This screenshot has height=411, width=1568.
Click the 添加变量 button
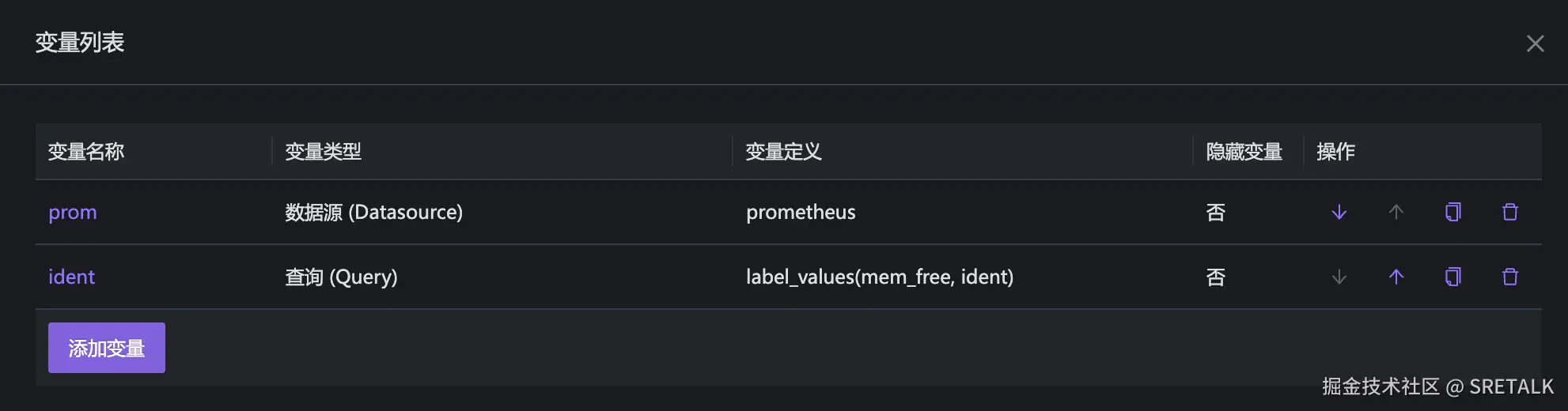click(107, 348)
